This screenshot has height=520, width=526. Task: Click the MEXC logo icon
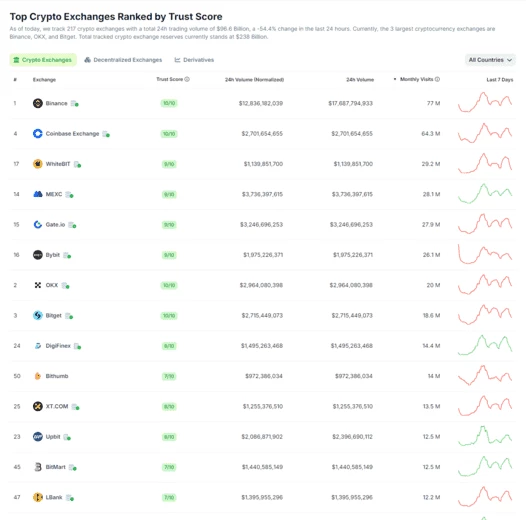(x=38, y=194)
